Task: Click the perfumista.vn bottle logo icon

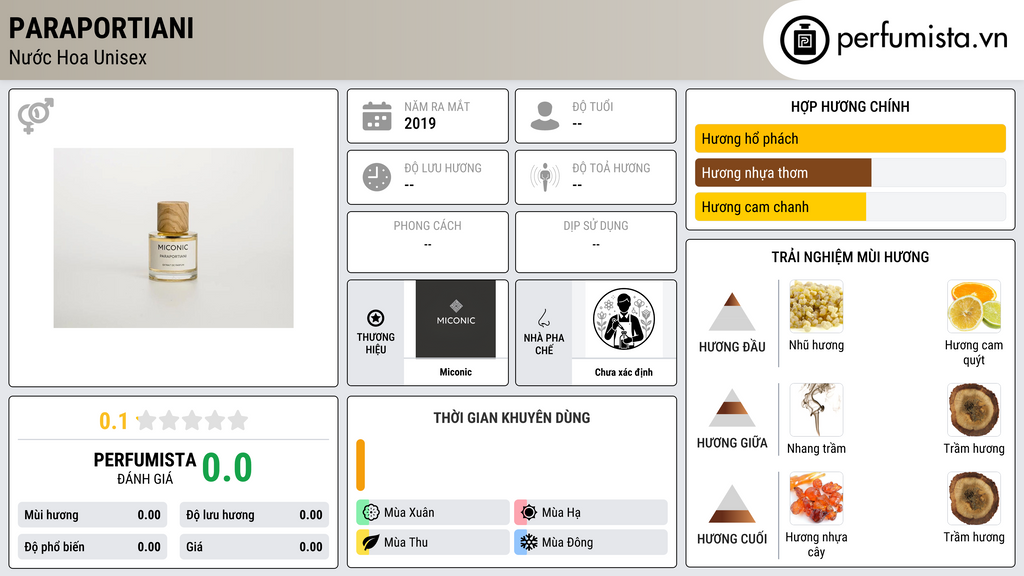Action: tap(804, 40)
